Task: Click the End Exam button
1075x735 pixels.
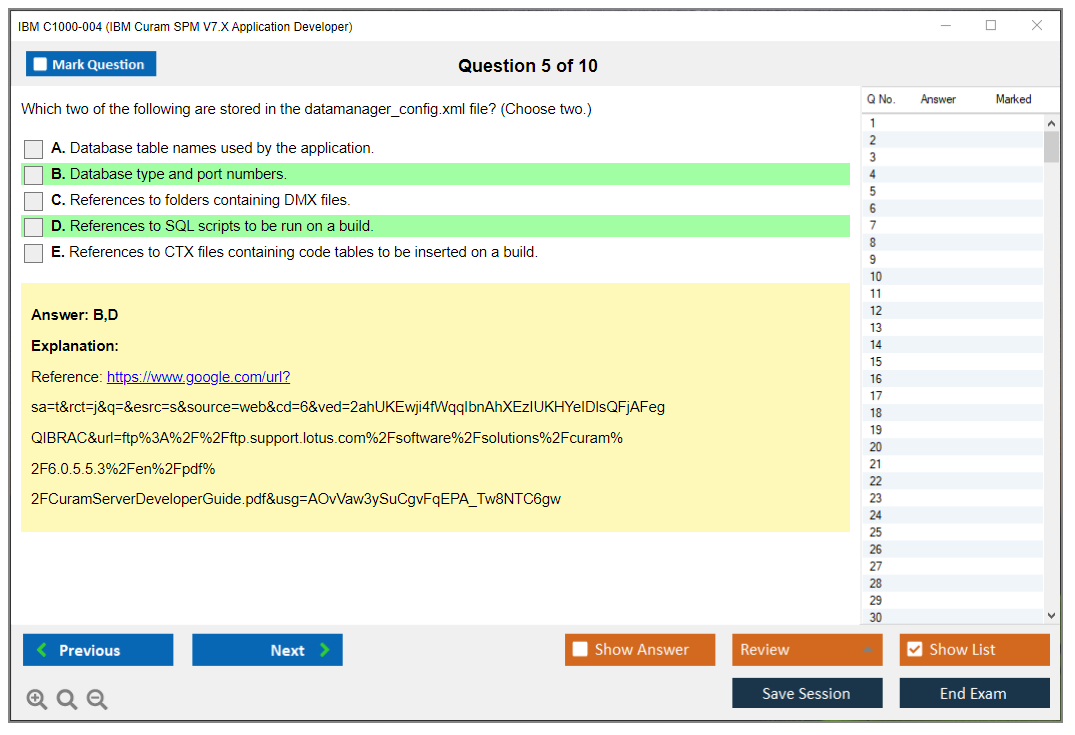Action: tap(974, 693)
